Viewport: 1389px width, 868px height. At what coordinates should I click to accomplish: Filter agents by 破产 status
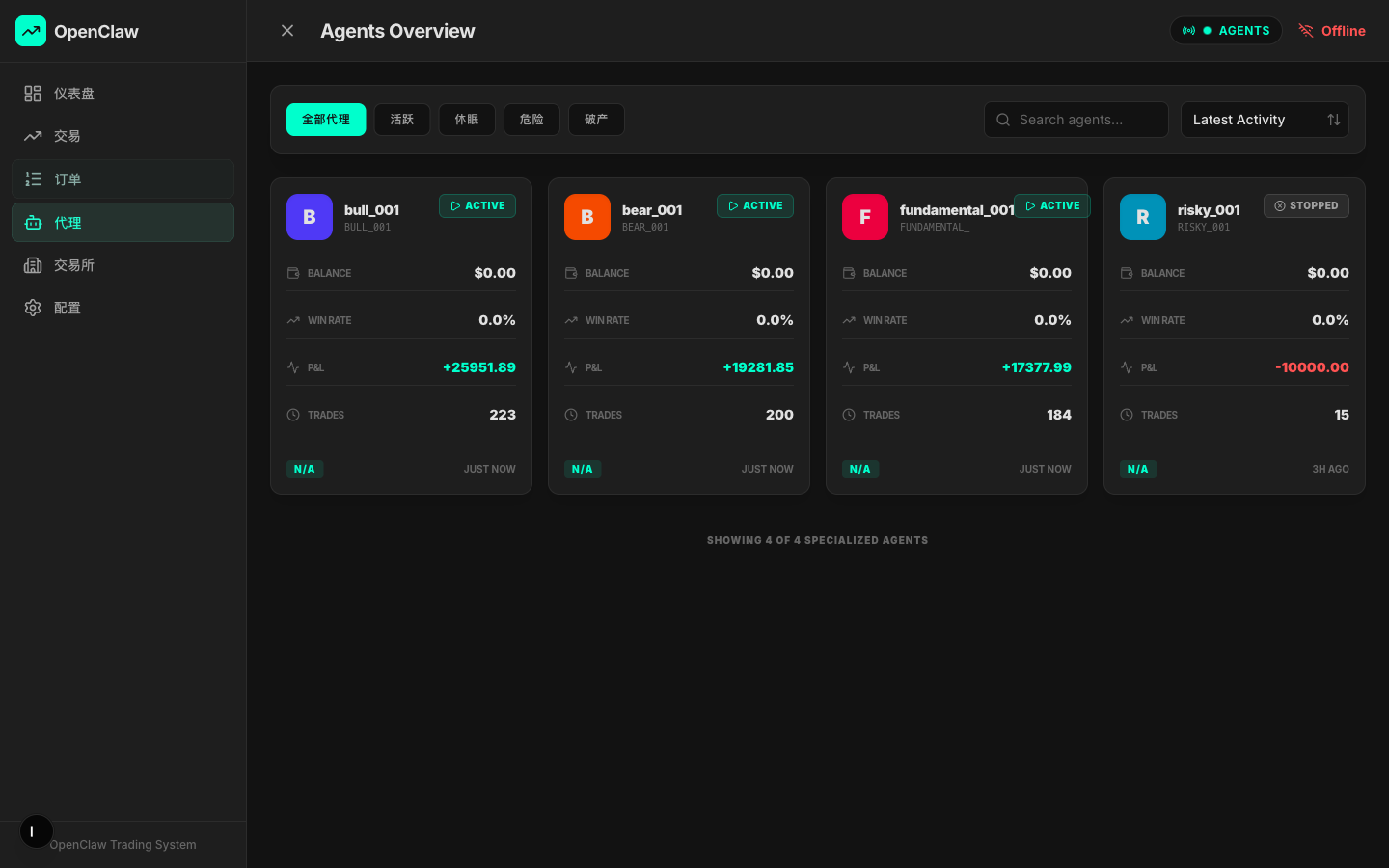(x=596, y=120)
